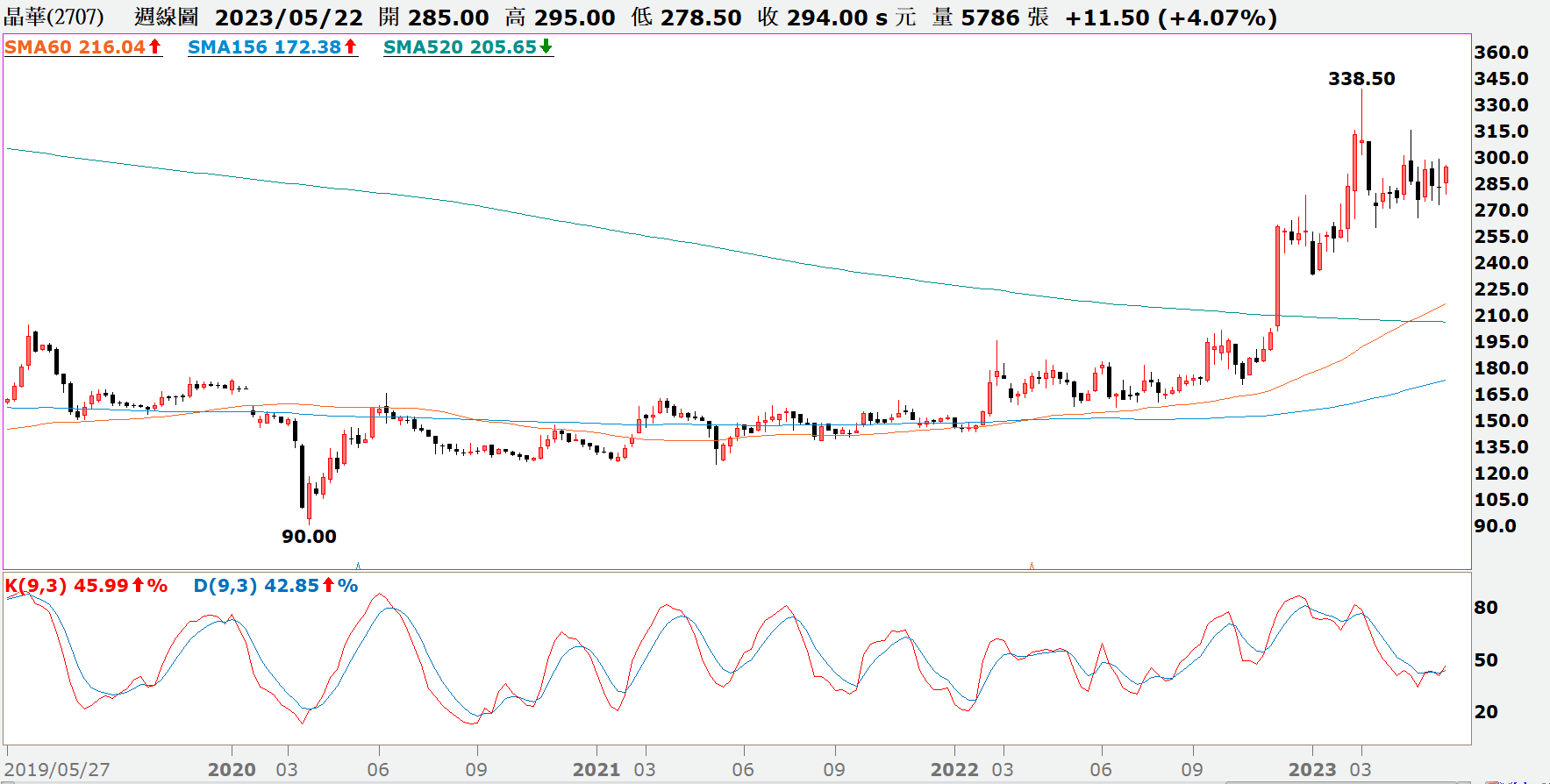Viewport: 1550px width, 784px height.
Task: Click the 2022 year marker on time axis
Action: [954, 769]
